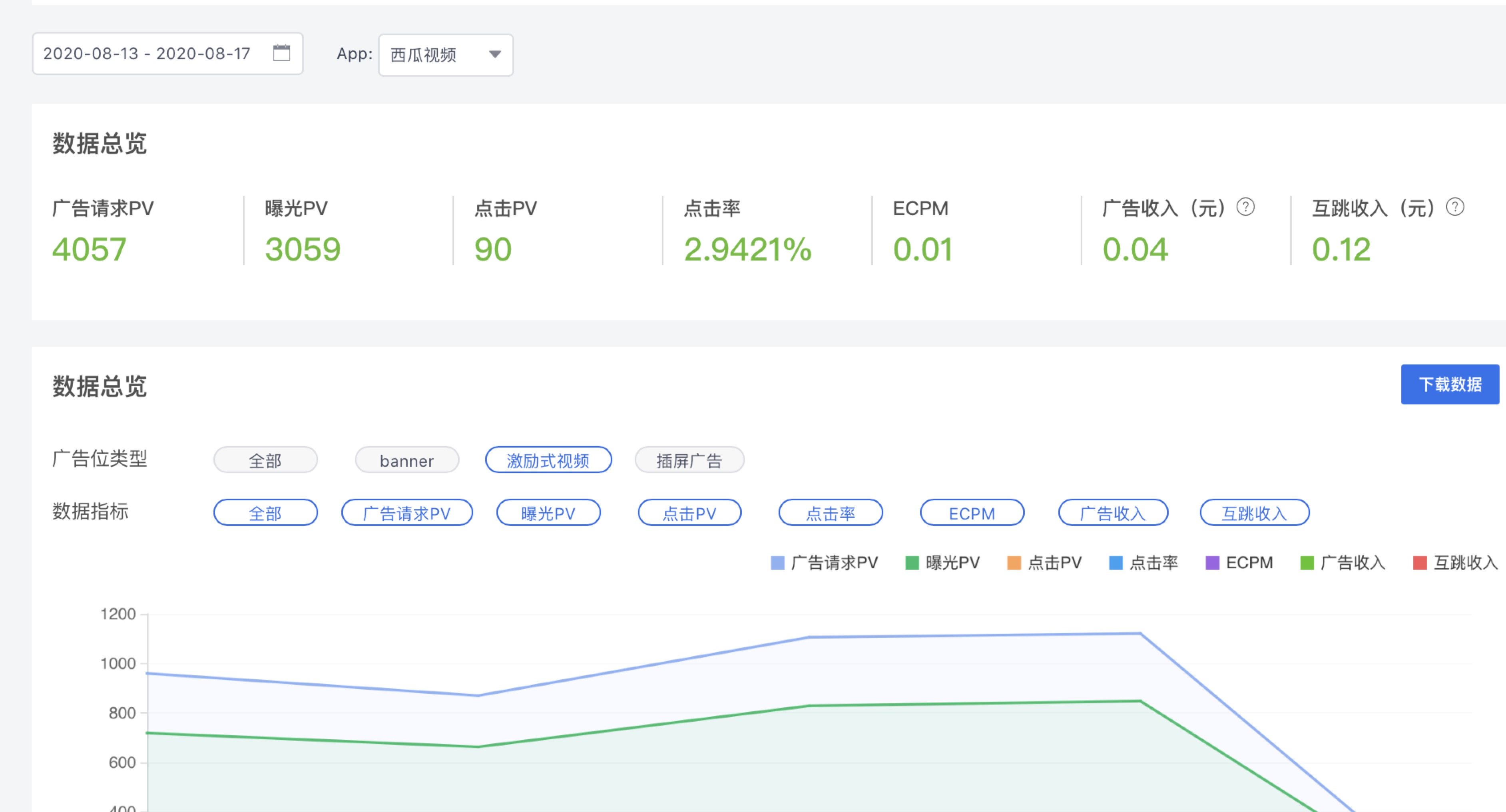
Task: Click the help icon beside 互跳收入（元）
Action: pos(1454,207)
